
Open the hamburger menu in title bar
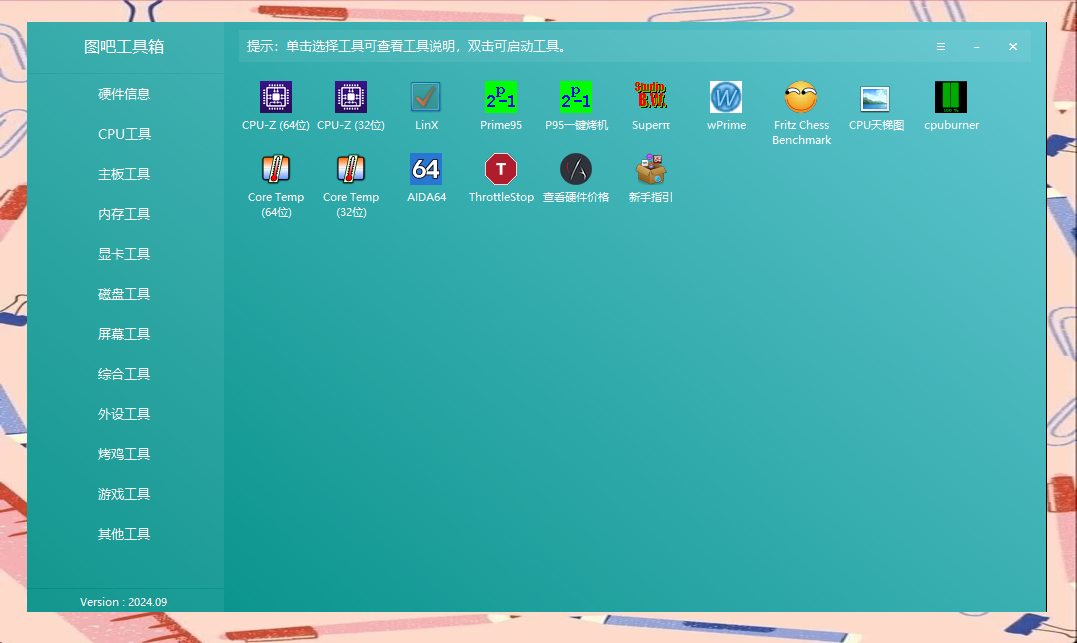(941, 47)
